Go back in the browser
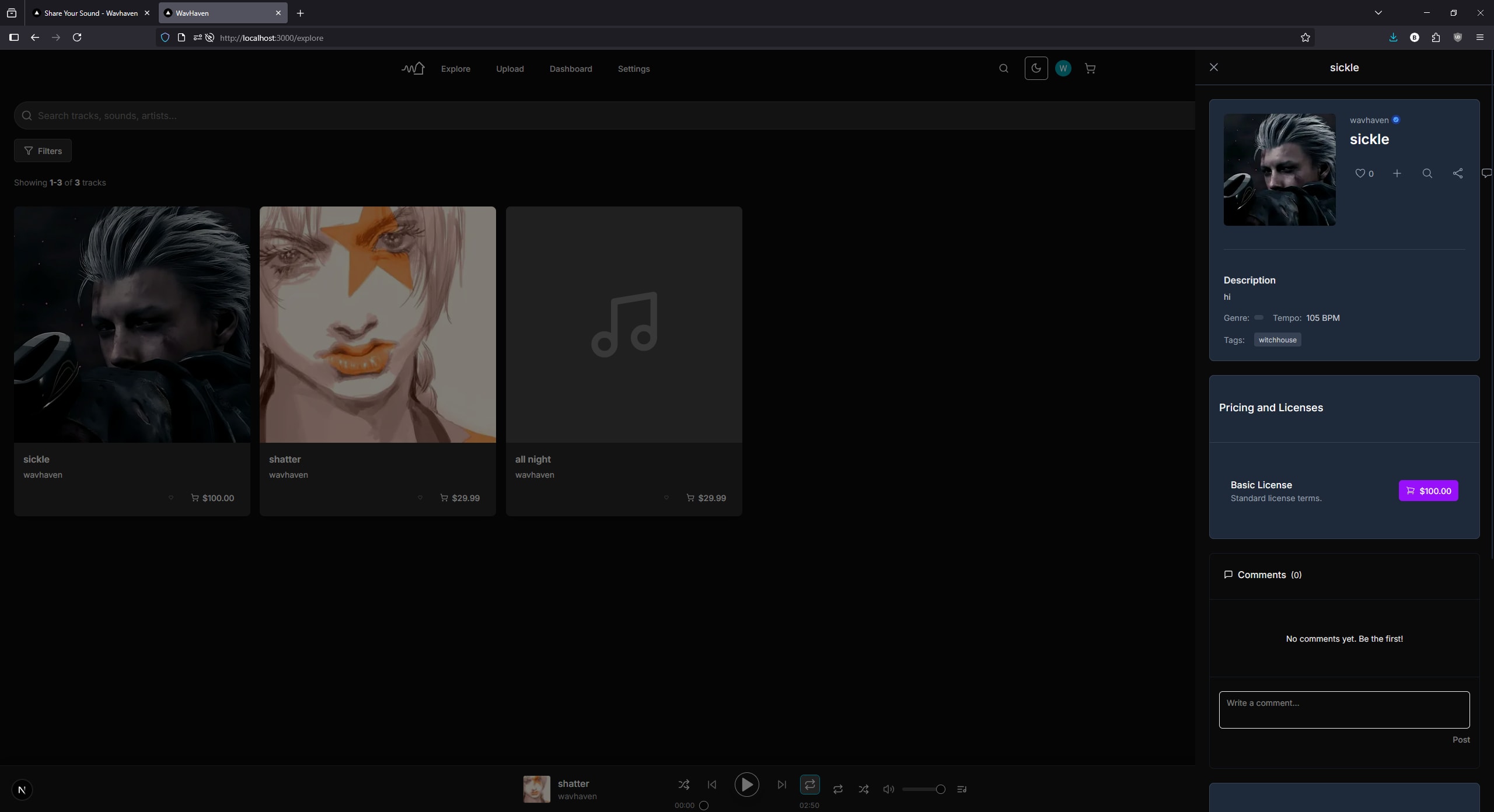1494x812 pixels. [35, 37]
